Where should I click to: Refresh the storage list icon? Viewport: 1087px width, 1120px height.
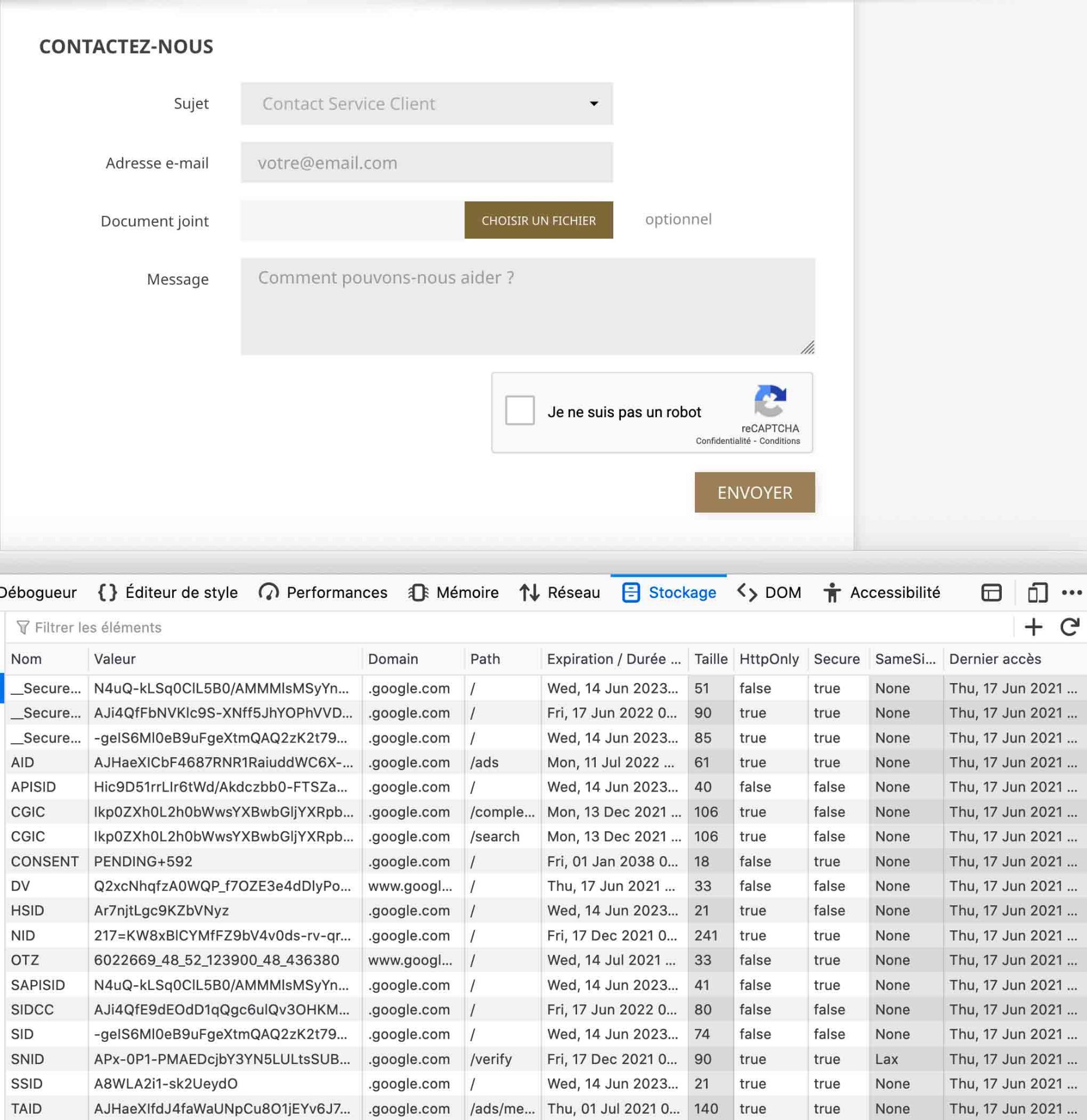tap(1069, 628)
